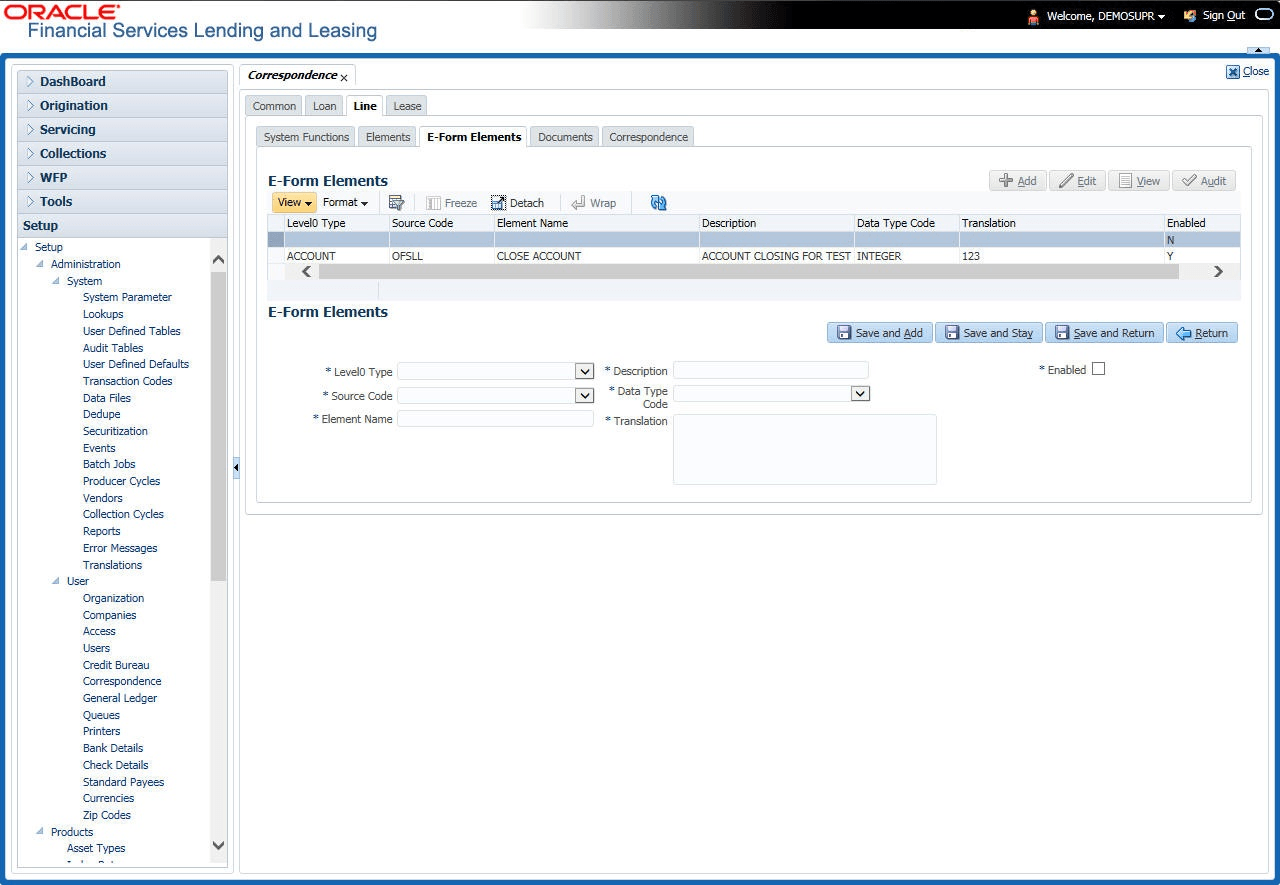The image size is (1280, 885).
Task: Collapse the Administration tree node
Action: [41, 264]
